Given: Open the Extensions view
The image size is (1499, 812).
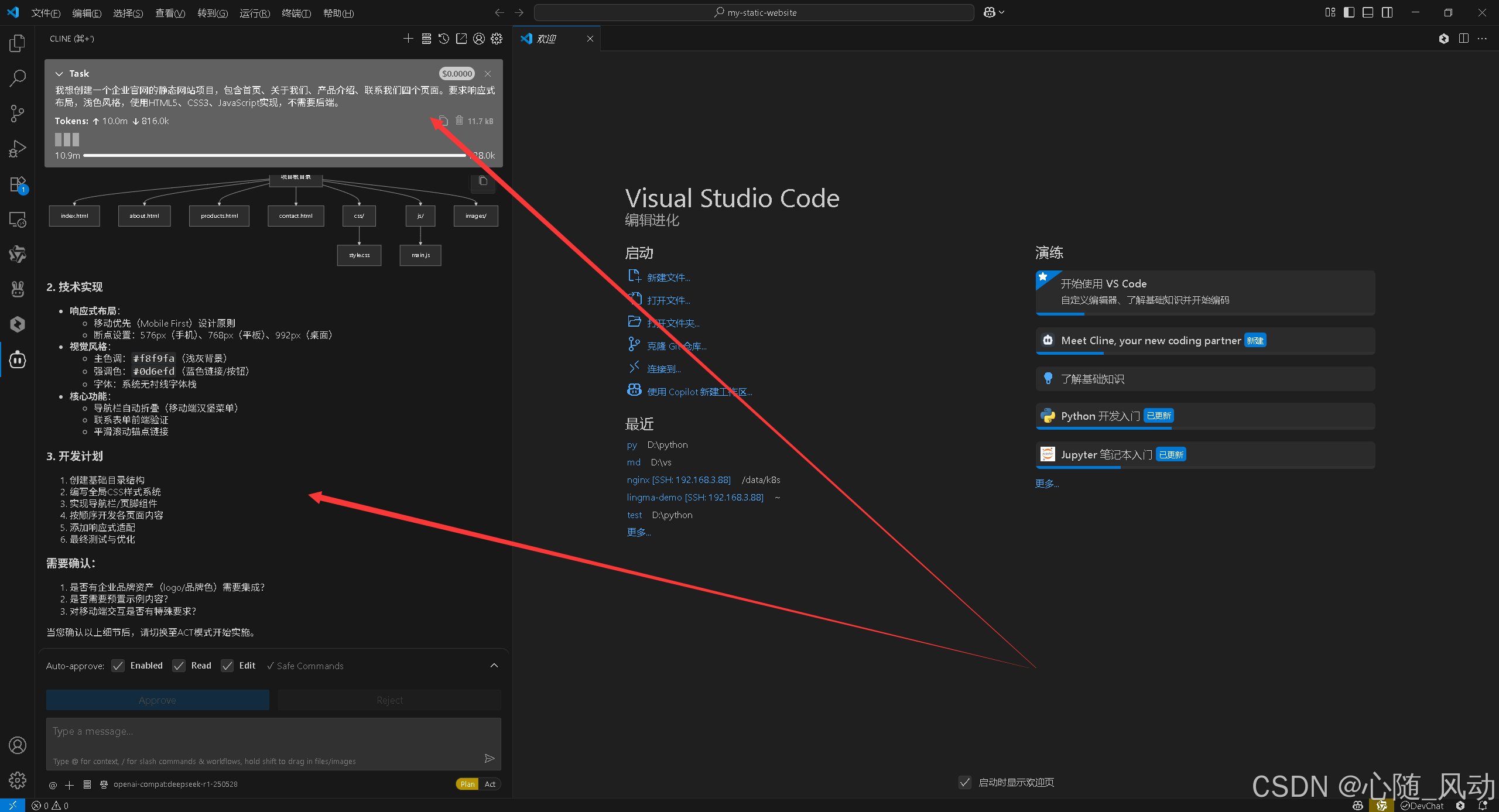Looking at the screenshot, I should point(18,184).
